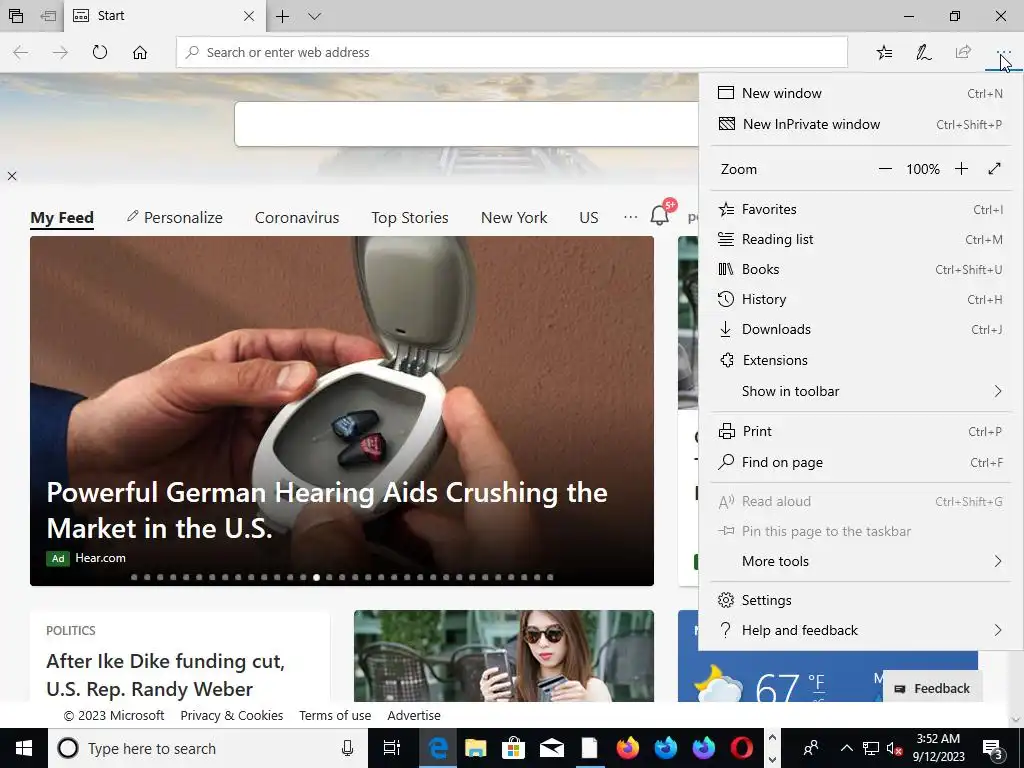Image resolution: width=1024 pixels, height=768 pixels.
Task: Open Settings from the menu
Action: [861, 600]
